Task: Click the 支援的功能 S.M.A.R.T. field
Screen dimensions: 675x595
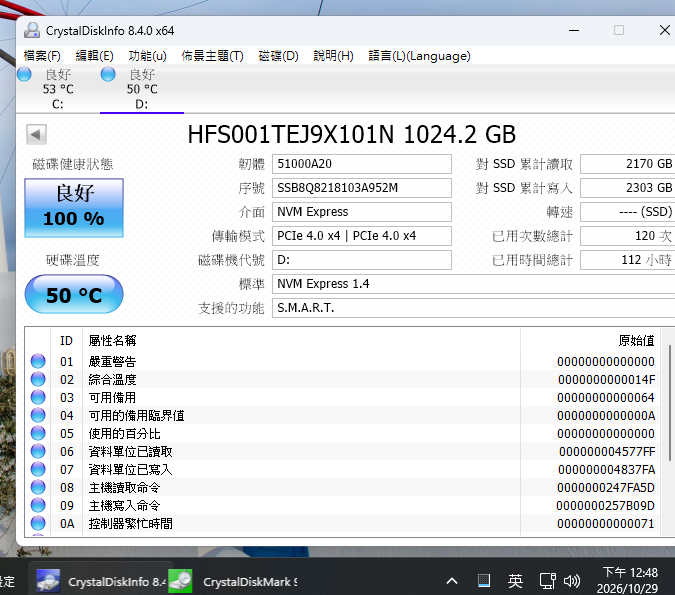Action: point(474,308)
